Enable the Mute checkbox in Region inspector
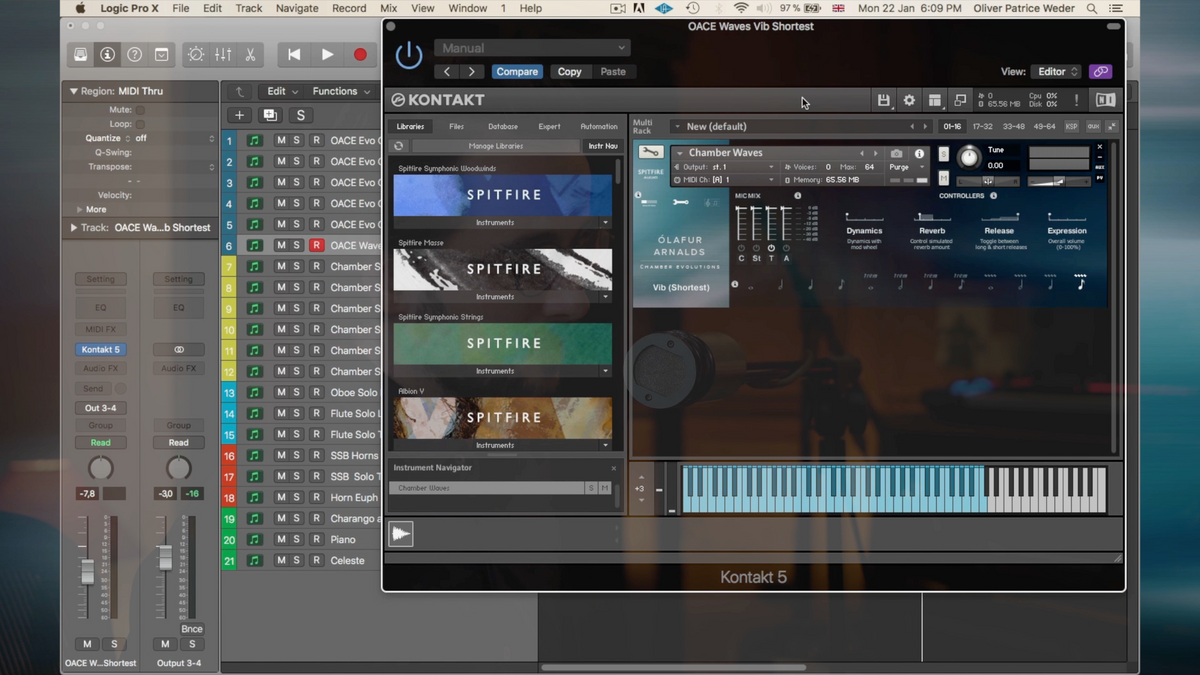1200x675 pixels. pyautogui.click(x=140, y=110)
